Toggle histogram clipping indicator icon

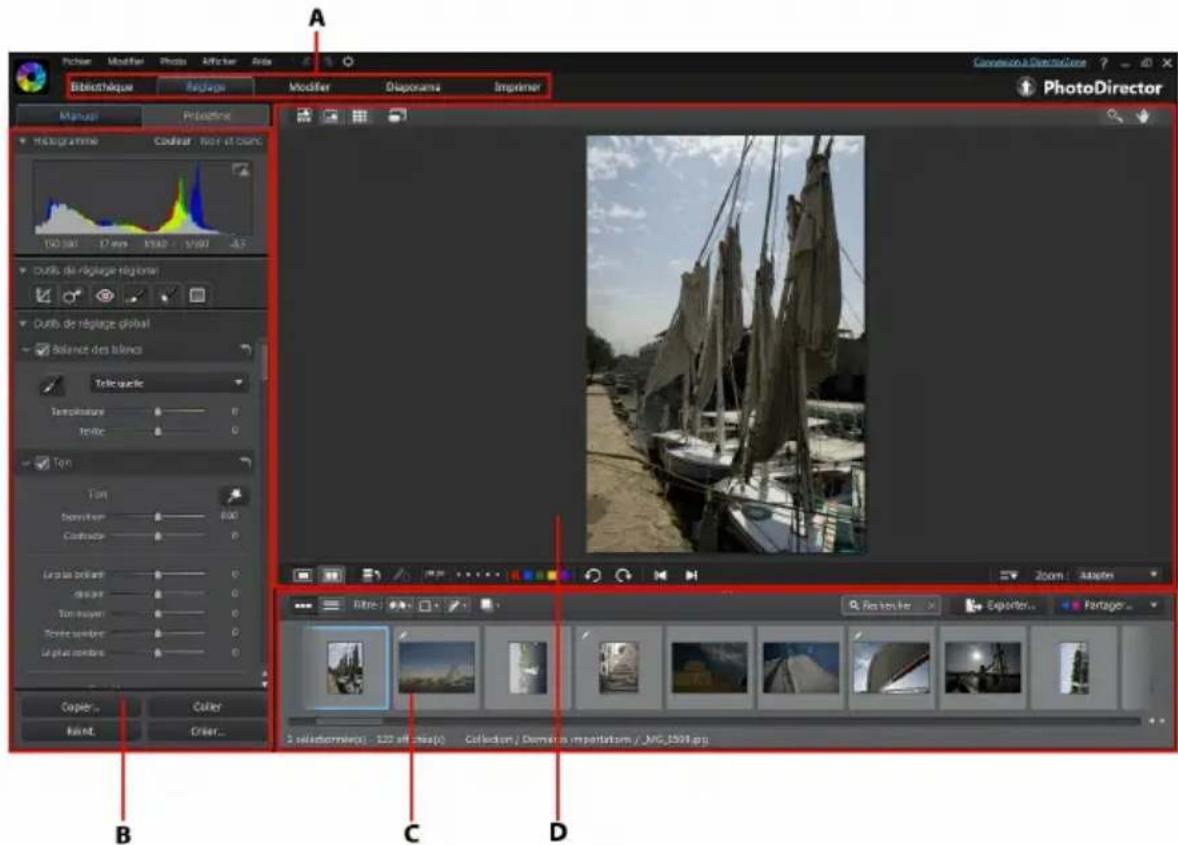click(240, 170)
